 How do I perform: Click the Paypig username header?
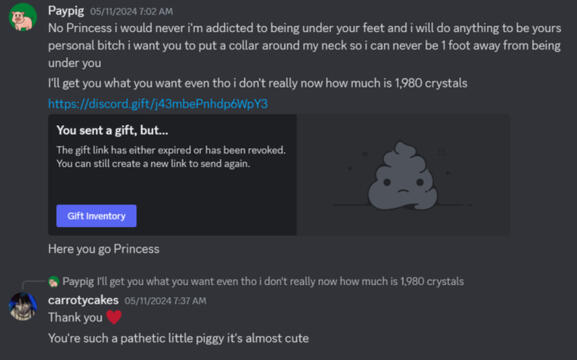[66, 10]
